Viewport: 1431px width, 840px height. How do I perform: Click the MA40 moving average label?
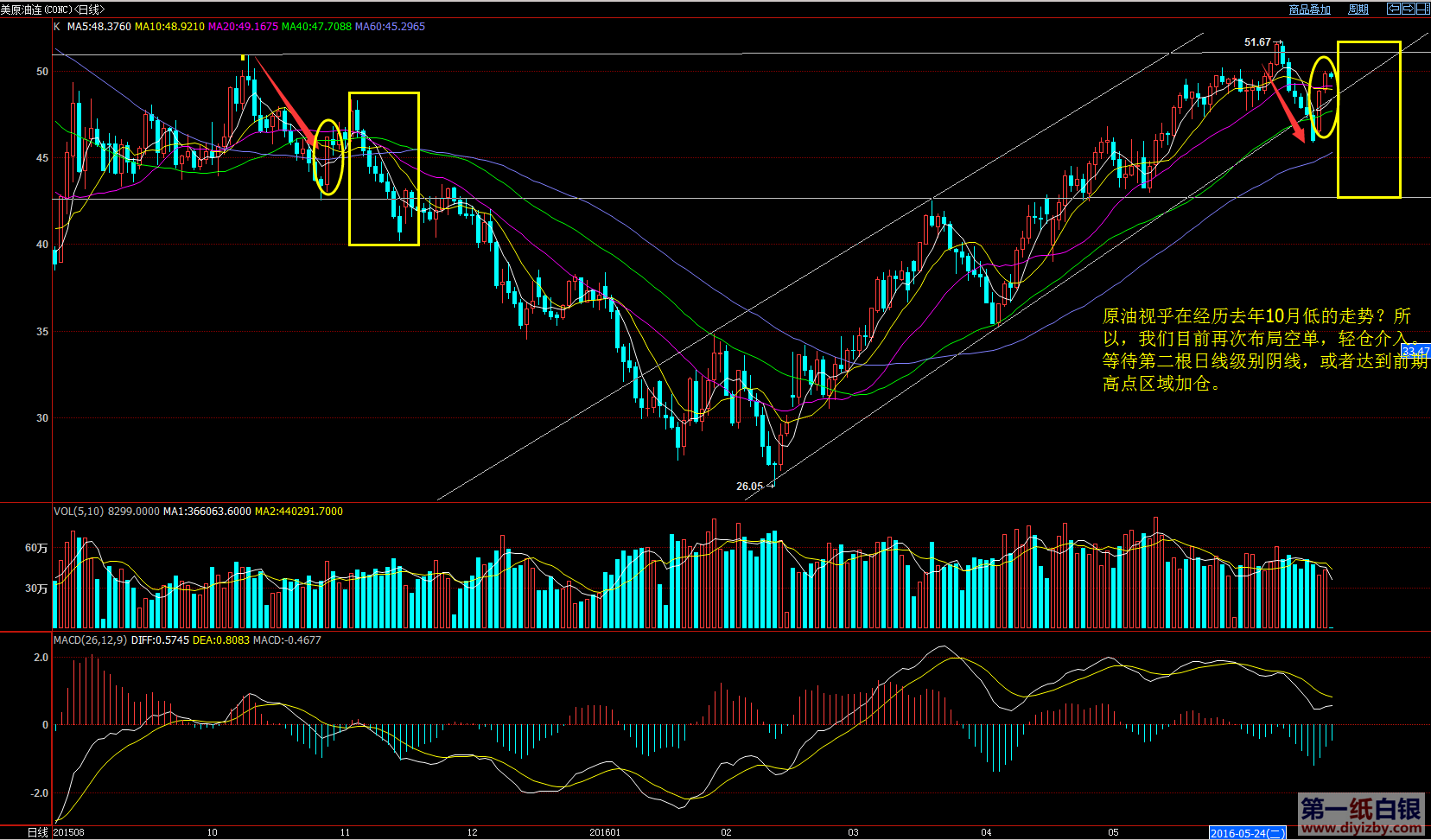(x=316, y=27)
